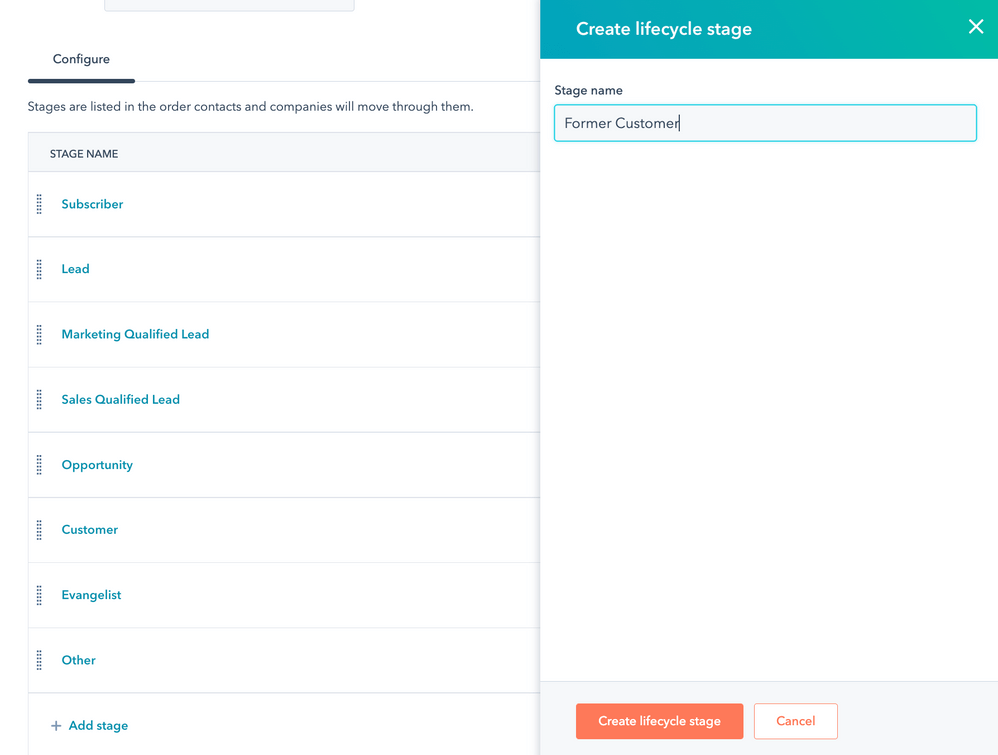Viewport: 998px width, 755px height.
Task: Click the Add stage link
Action: pyautogui.click(x=98, y=726)
